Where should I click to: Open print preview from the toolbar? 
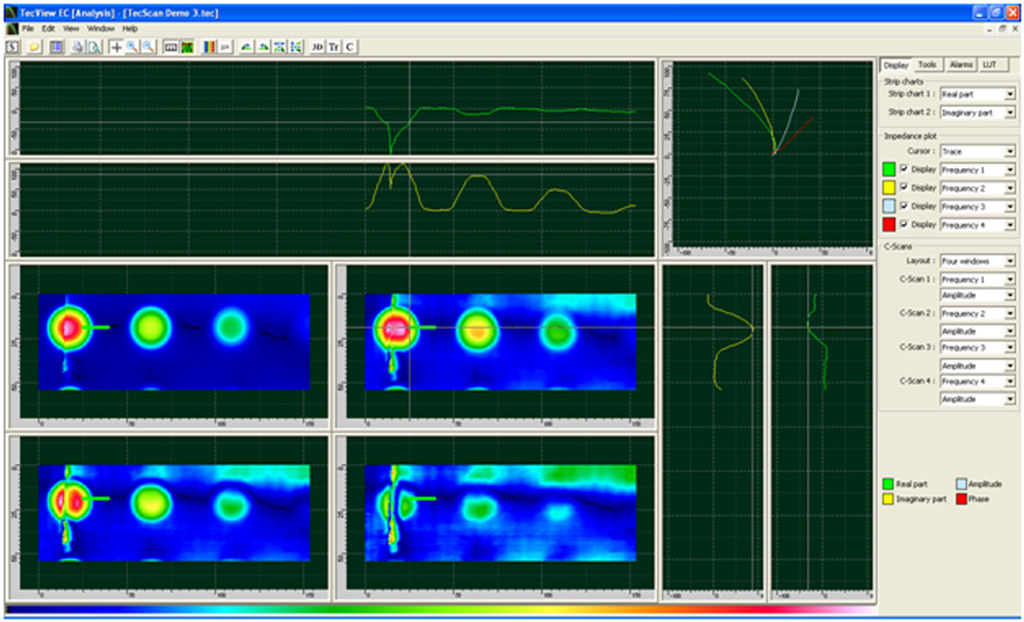[x=95, y=47]
